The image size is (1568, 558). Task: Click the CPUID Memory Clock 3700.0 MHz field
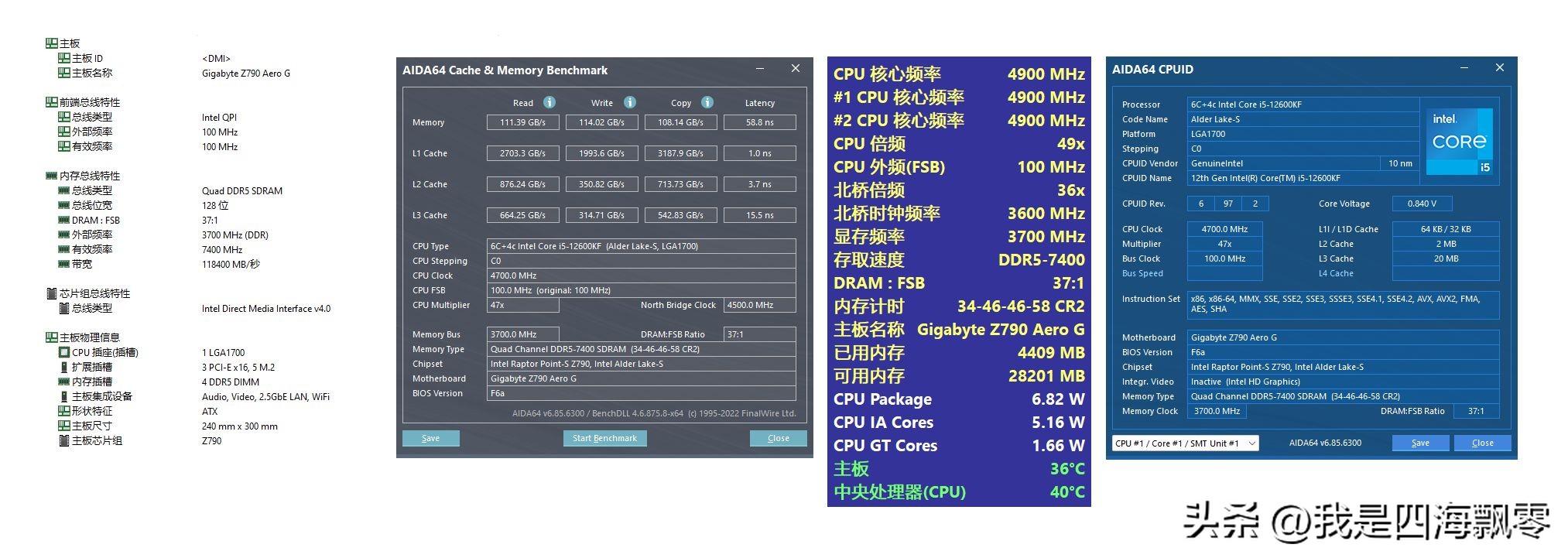(1217, 411)
